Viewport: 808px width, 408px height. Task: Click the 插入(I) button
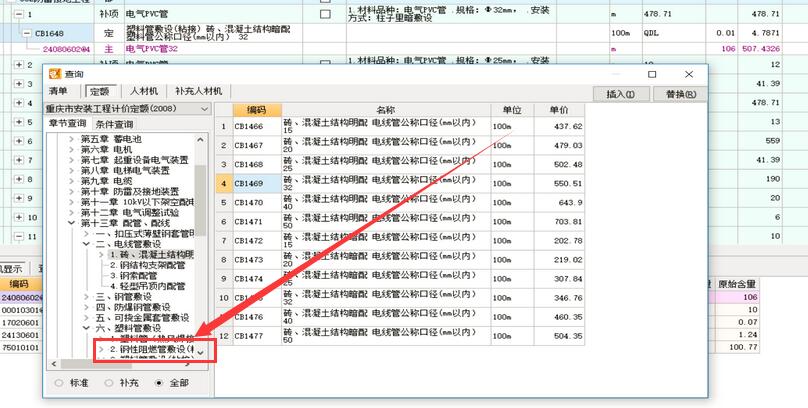[x=621, y=94]
